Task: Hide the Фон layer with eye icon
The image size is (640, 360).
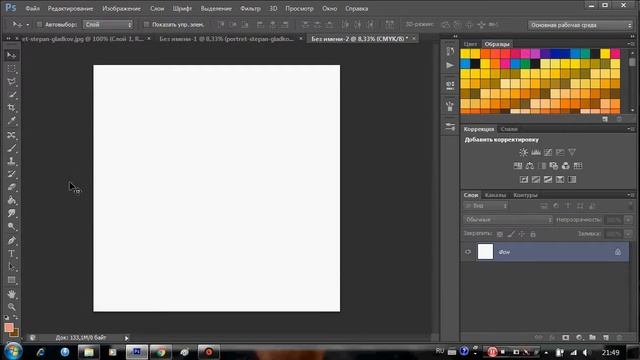Action: [x=468, y=252]
